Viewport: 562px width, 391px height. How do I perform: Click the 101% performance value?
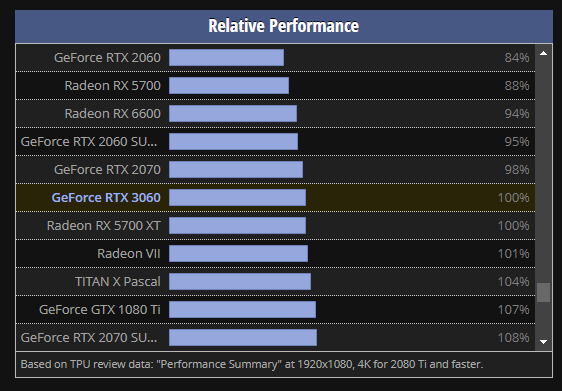pos(514,253)
